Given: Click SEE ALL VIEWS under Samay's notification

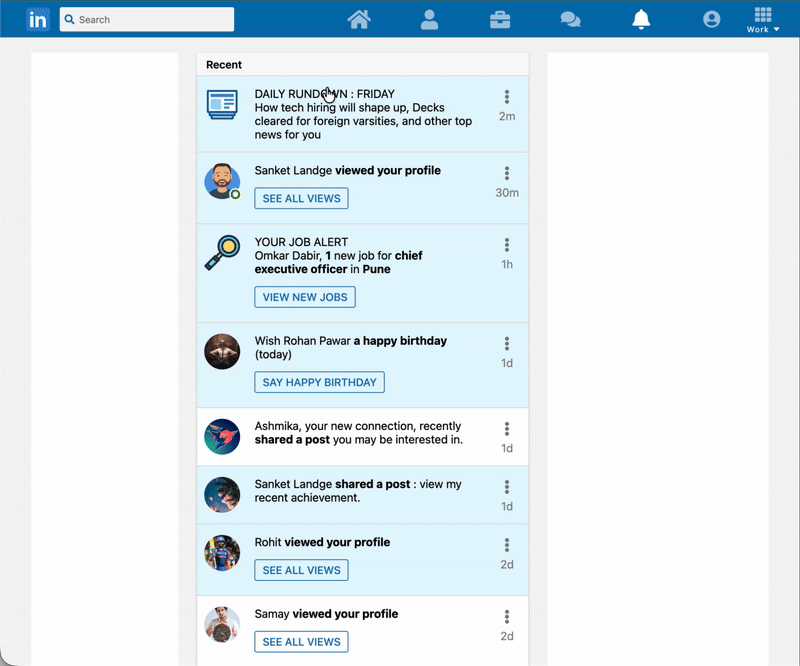Looking at the screenshot, I should [x=301, y=641].
